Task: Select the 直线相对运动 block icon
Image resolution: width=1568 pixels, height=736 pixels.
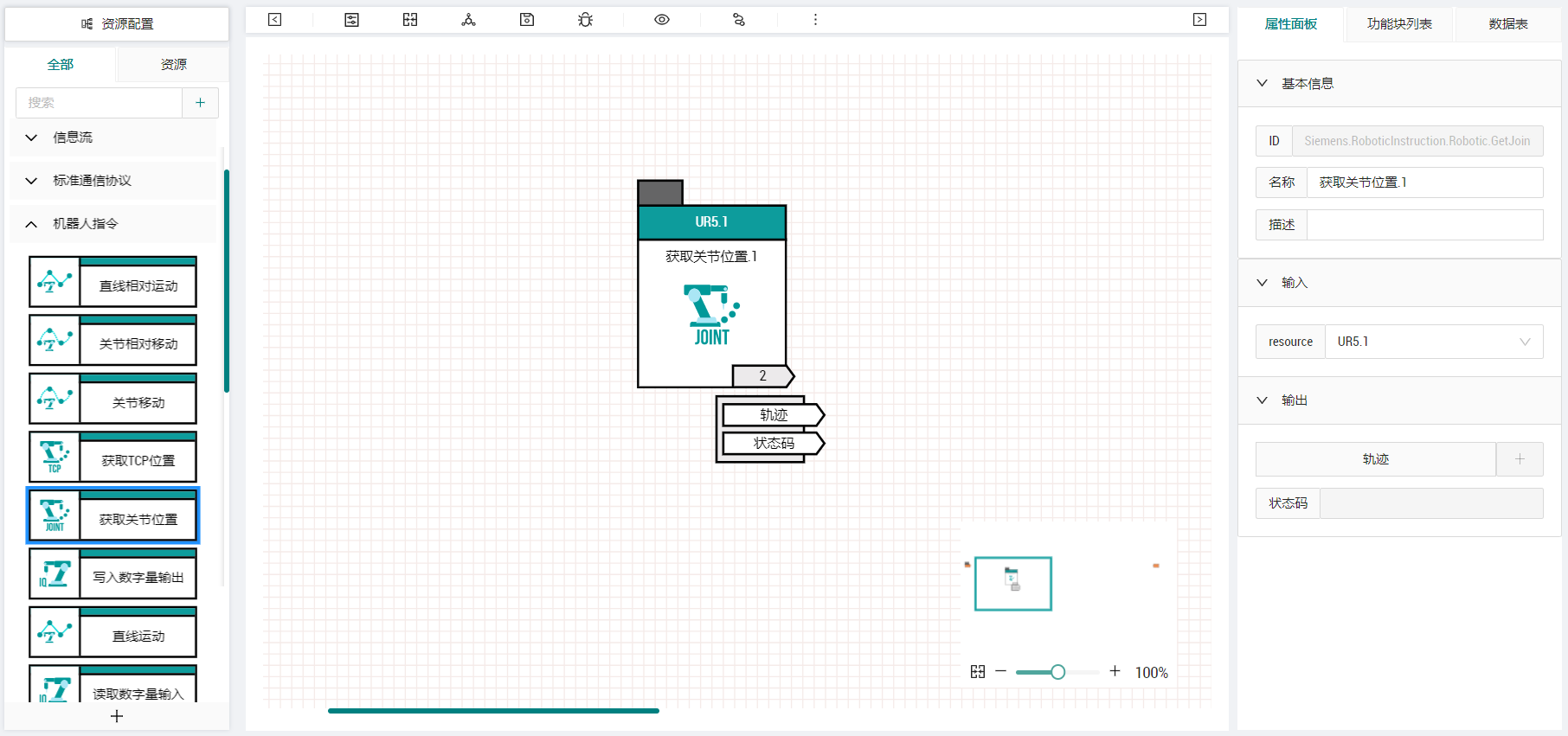Action: click(55, 282)
